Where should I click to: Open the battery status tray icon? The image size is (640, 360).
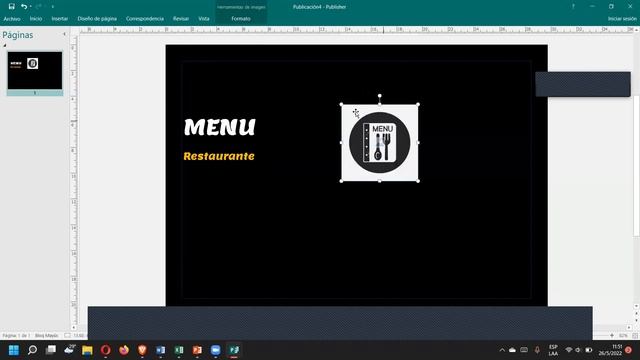point(589,350)
